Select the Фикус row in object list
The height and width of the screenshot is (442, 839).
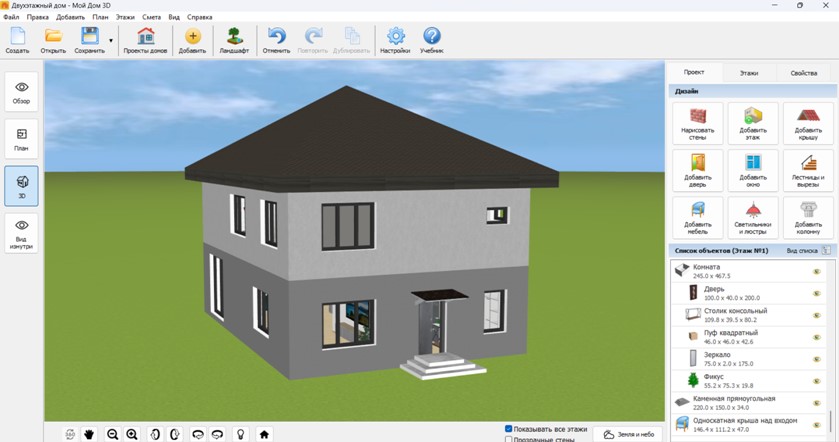point(748,381)
